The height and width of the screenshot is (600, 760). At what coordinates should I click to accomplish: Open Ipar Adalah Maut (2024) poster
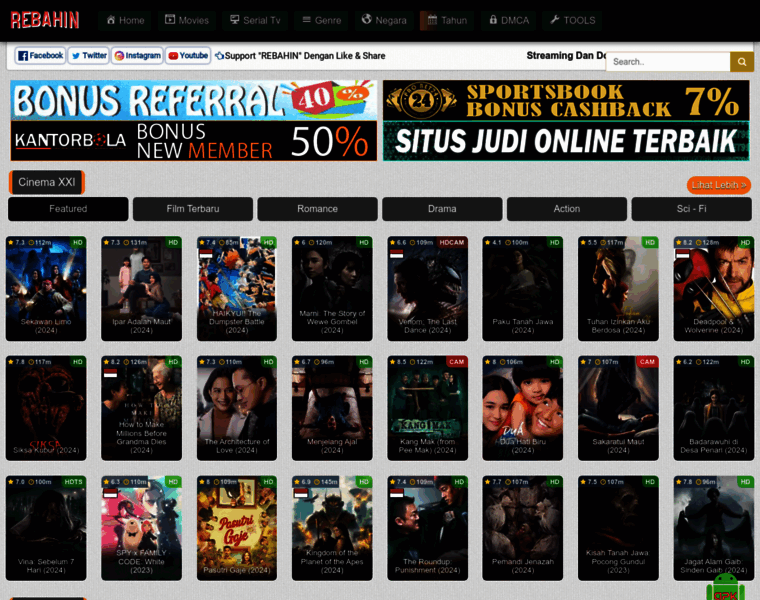[x=142, y=289]
